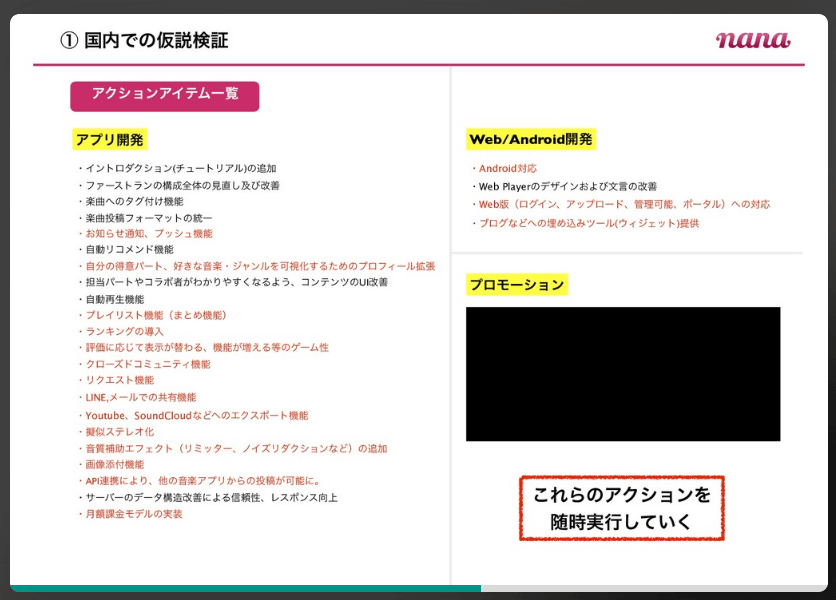836x600 pixels.
Task: Select the プロモーション yellow heading
Action: pos(517,285)
